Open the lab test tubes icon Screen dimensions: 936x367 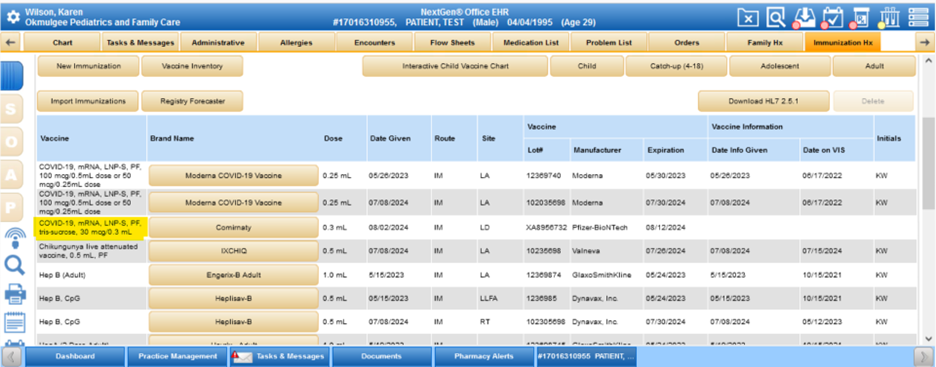[889, 17]
